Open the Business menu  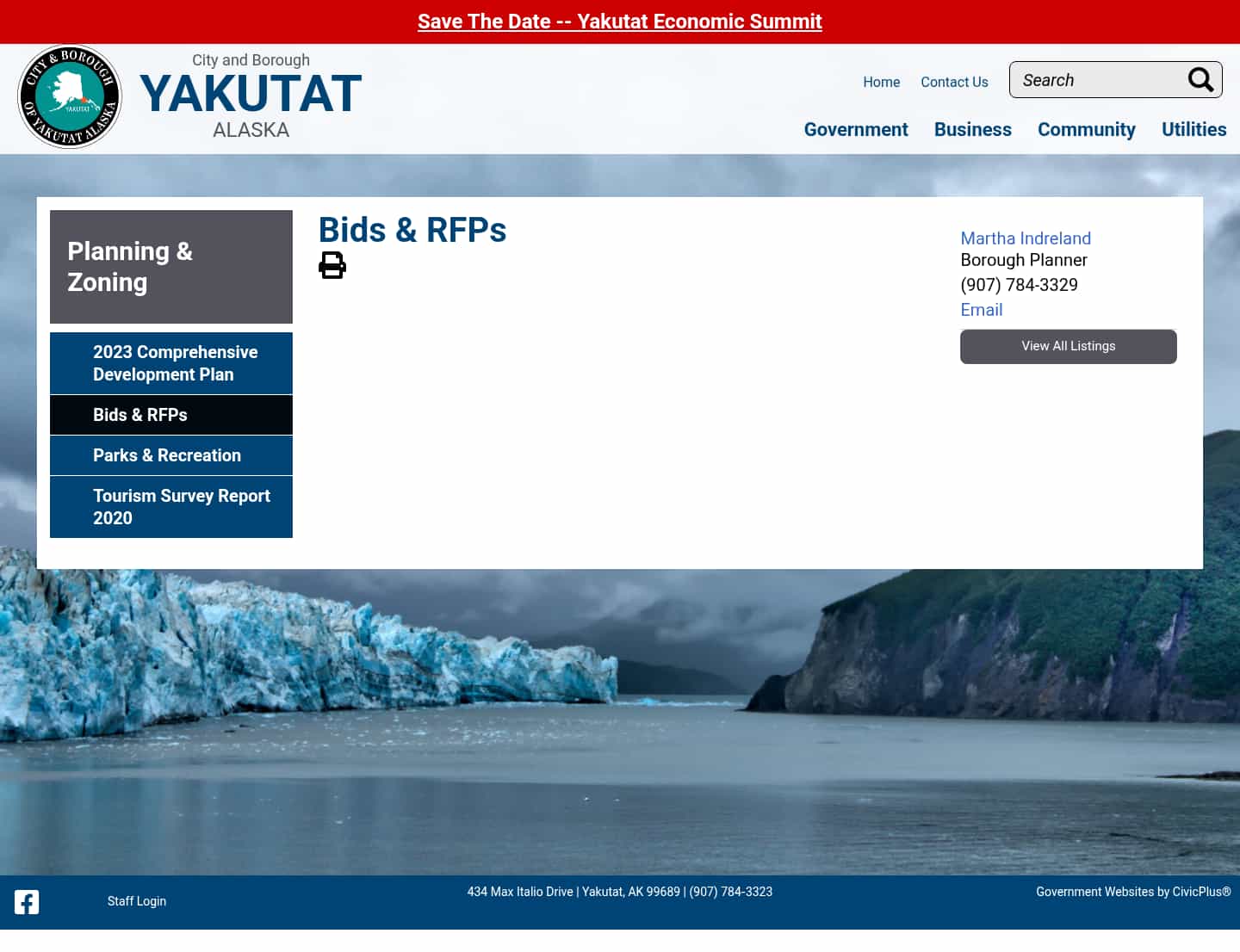972,129
